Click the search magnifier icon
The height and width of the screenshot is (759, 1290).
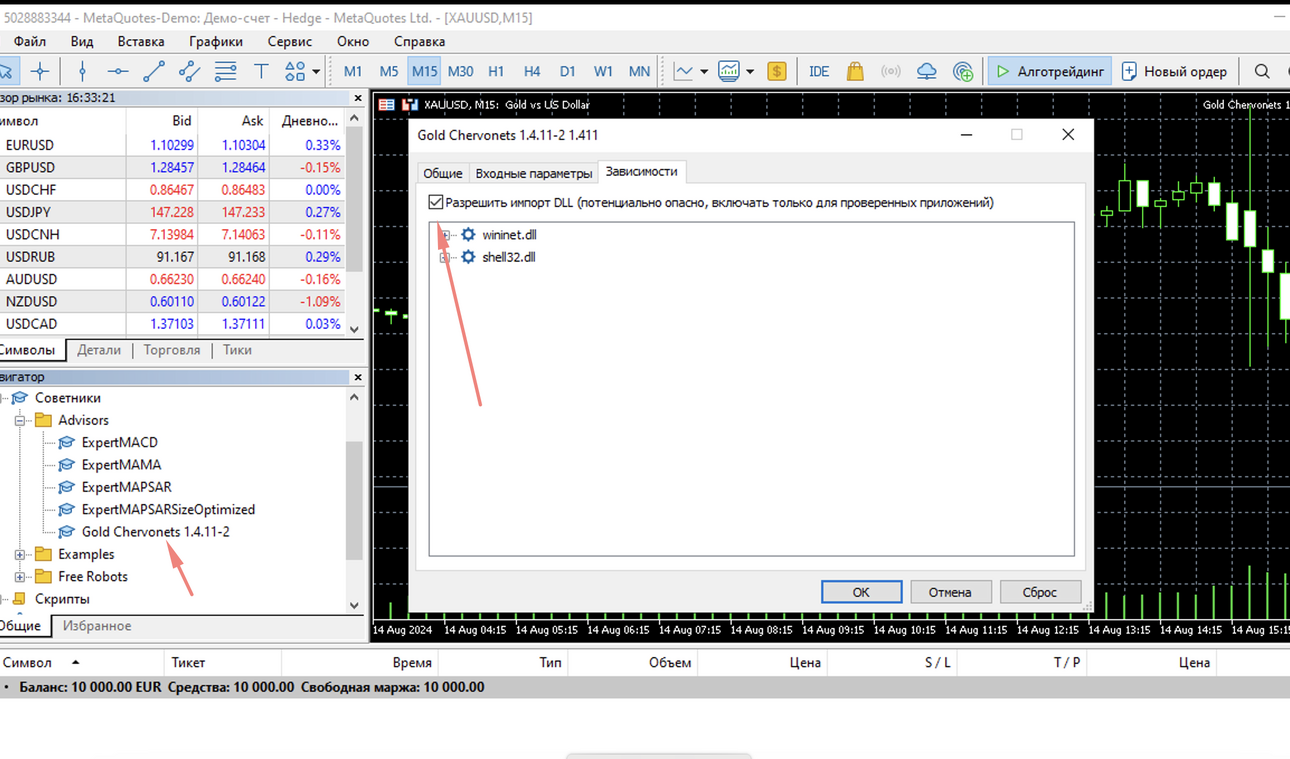1262,71
